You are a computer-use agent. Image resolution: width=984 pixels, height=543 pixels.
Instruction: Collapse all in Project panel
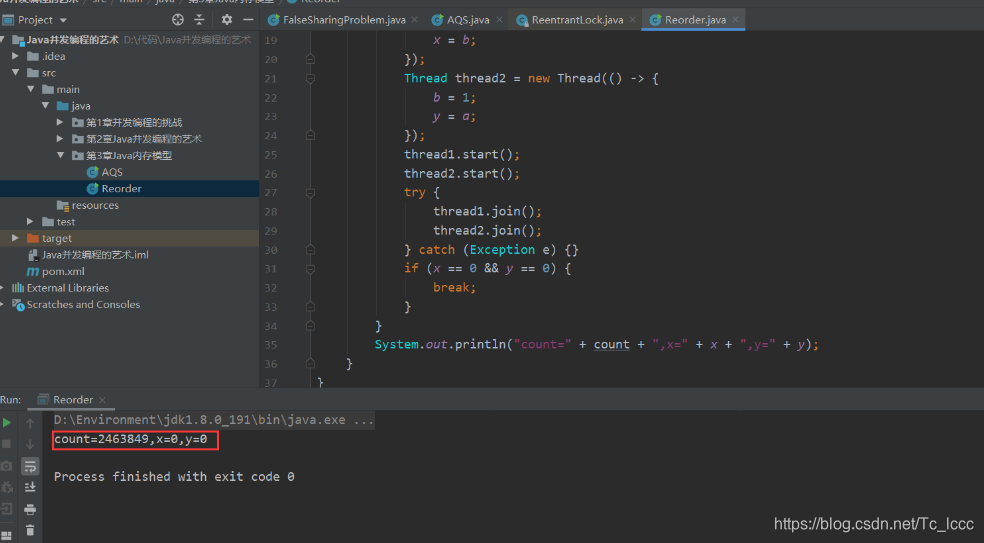pos(200,19)
